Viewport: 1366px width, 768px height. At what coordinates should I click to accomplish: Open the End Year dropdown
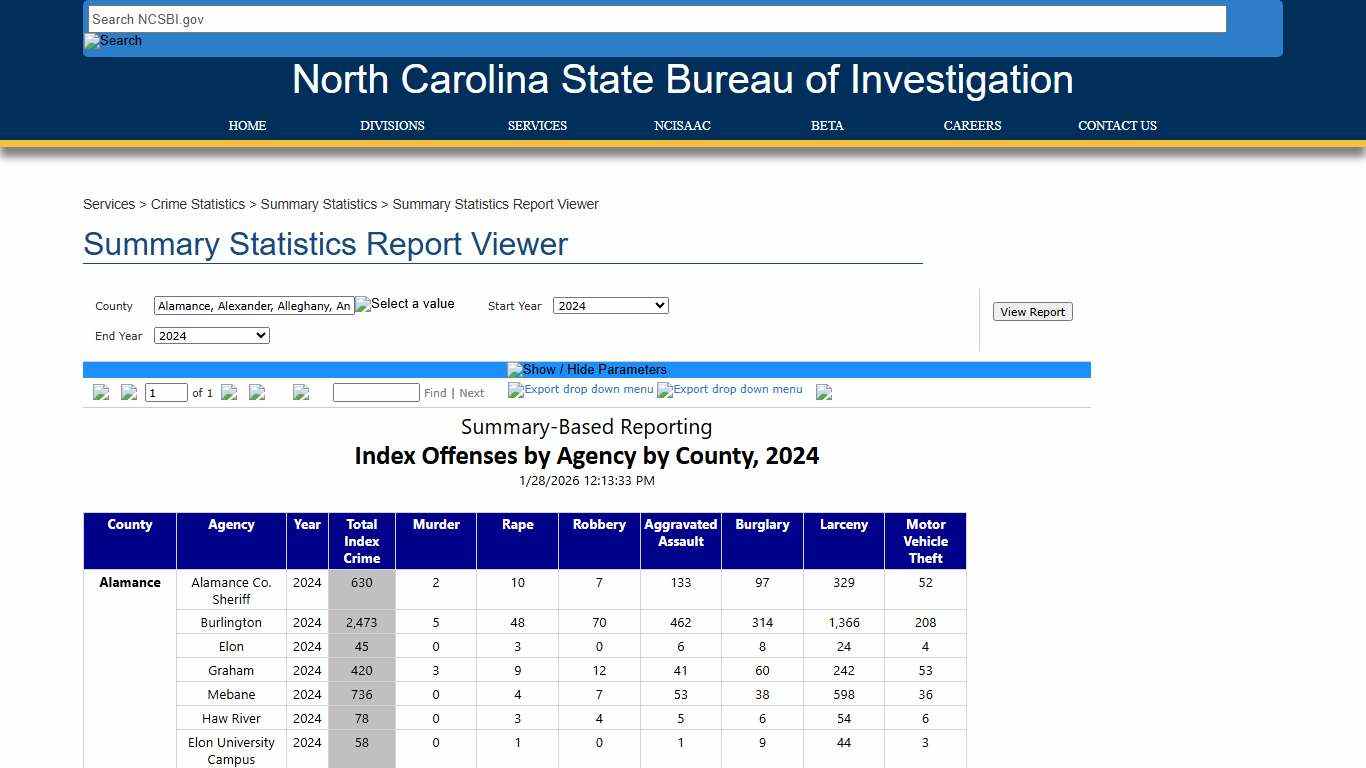click(211, 335)
